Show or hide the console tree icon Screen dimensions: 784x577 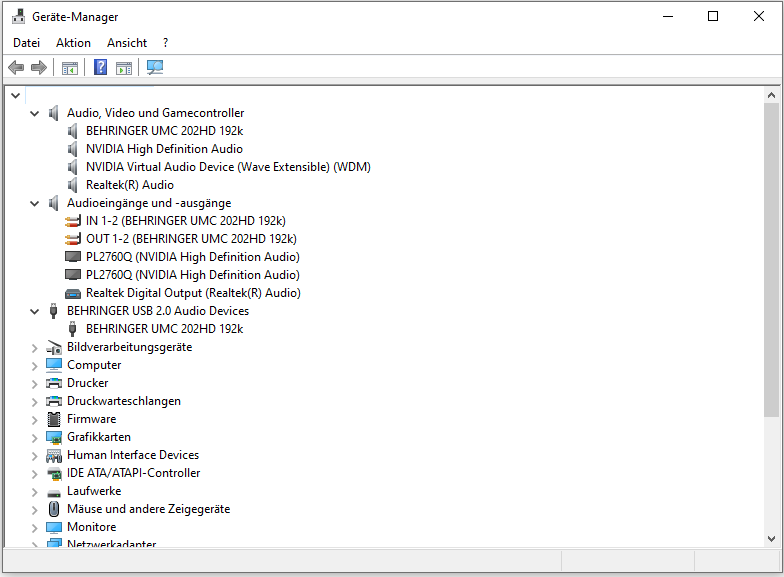(70, 68)
